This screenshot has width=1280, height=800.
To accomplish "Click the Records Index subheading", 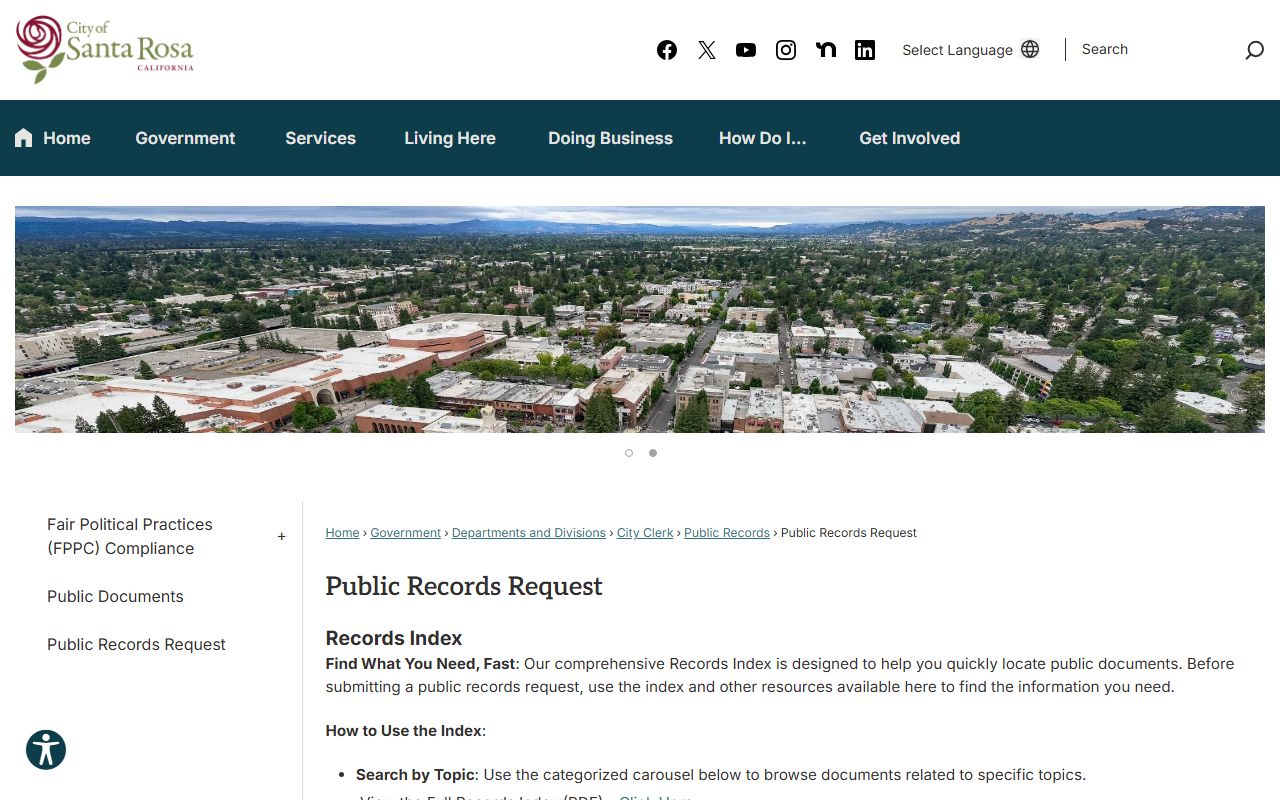I will pos(394,638).
